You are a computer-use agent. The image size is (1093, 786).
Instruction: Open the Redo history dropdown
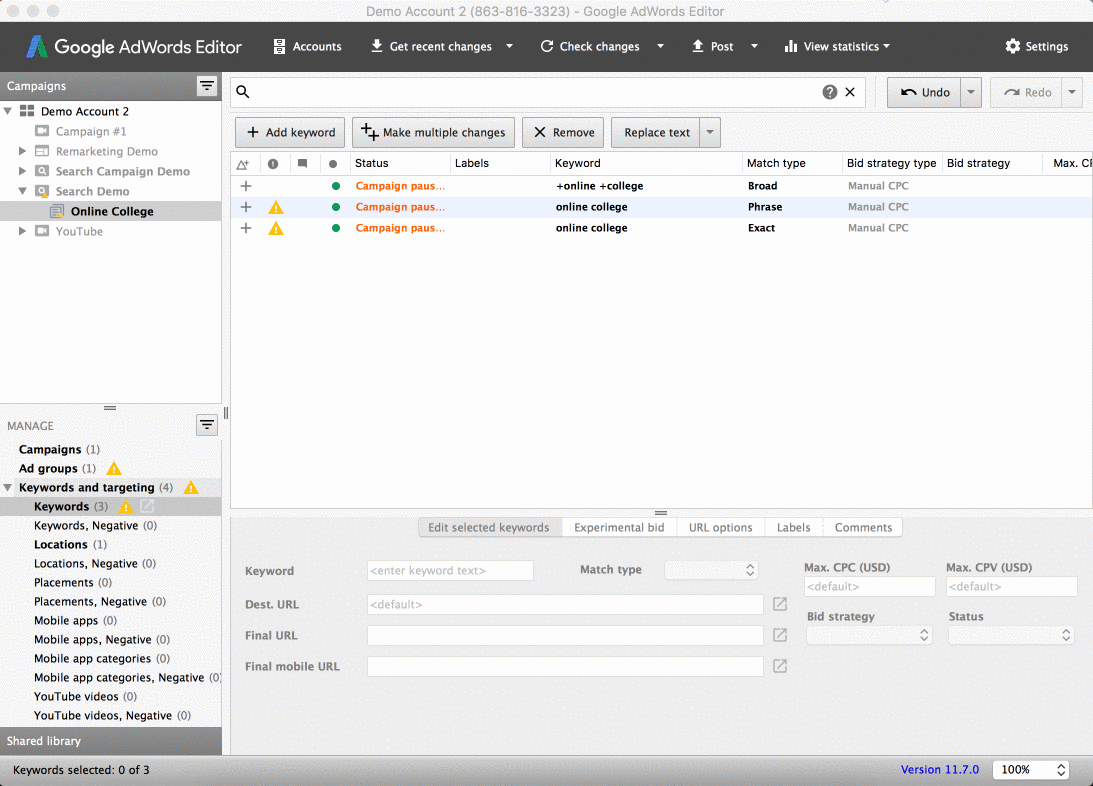1072,93
